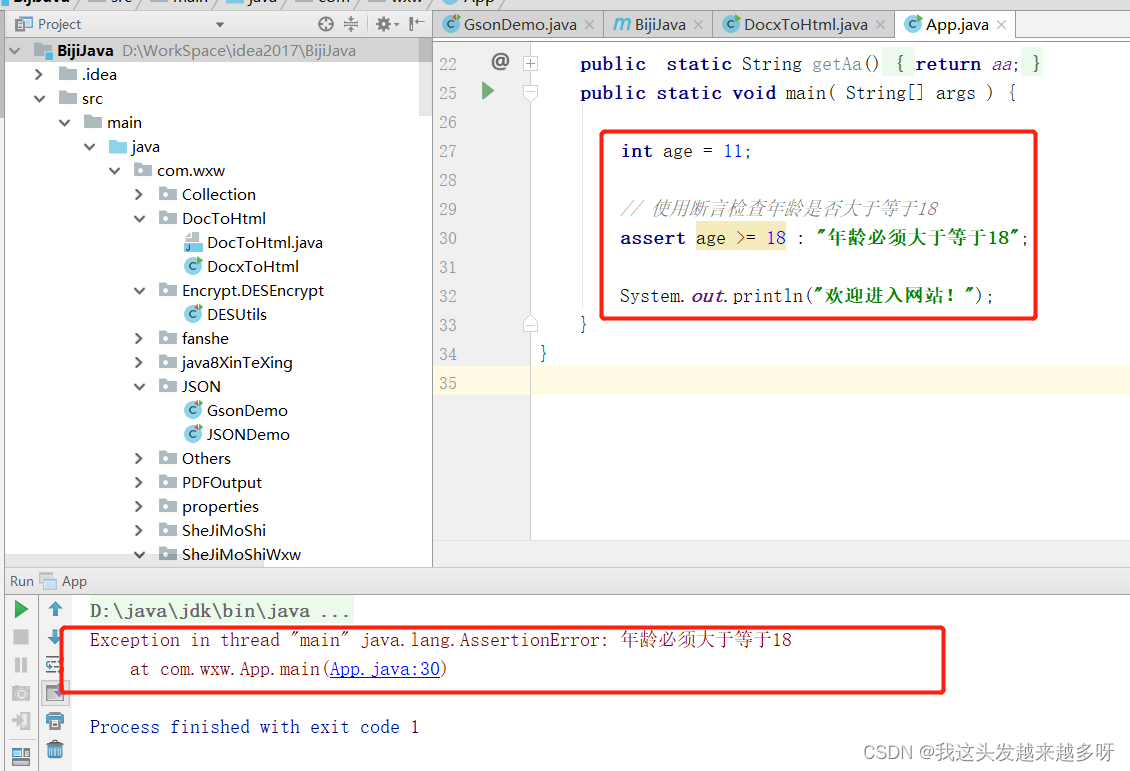Viewport: 1130px width, 771px height.
Task: Rerun App with the green run button
Action: 21,610
